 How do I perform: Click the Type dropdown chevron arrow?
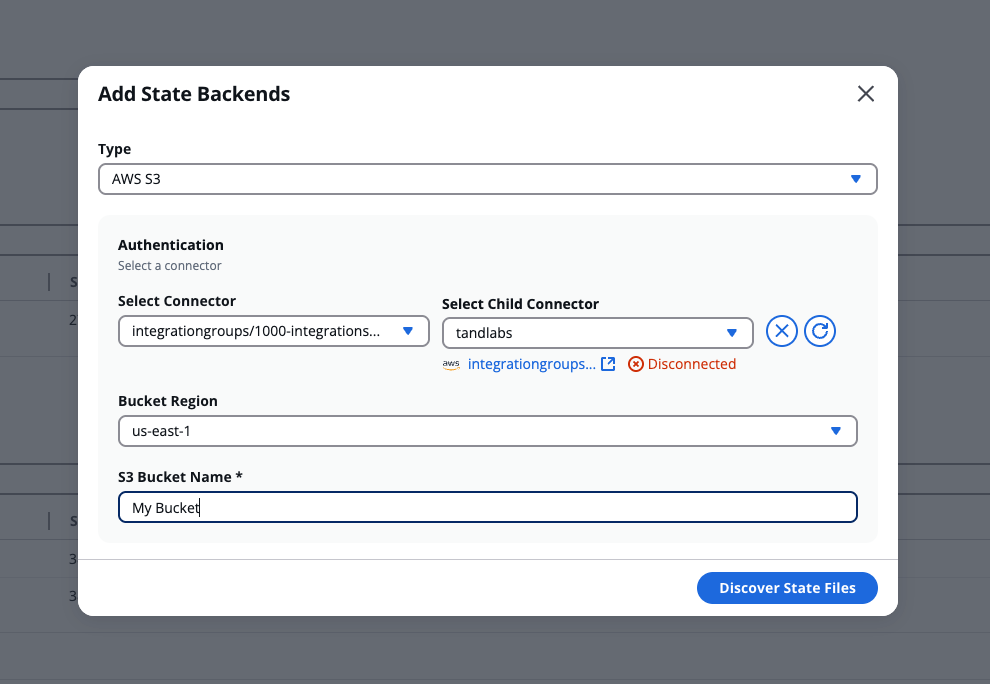click(856, 178)
